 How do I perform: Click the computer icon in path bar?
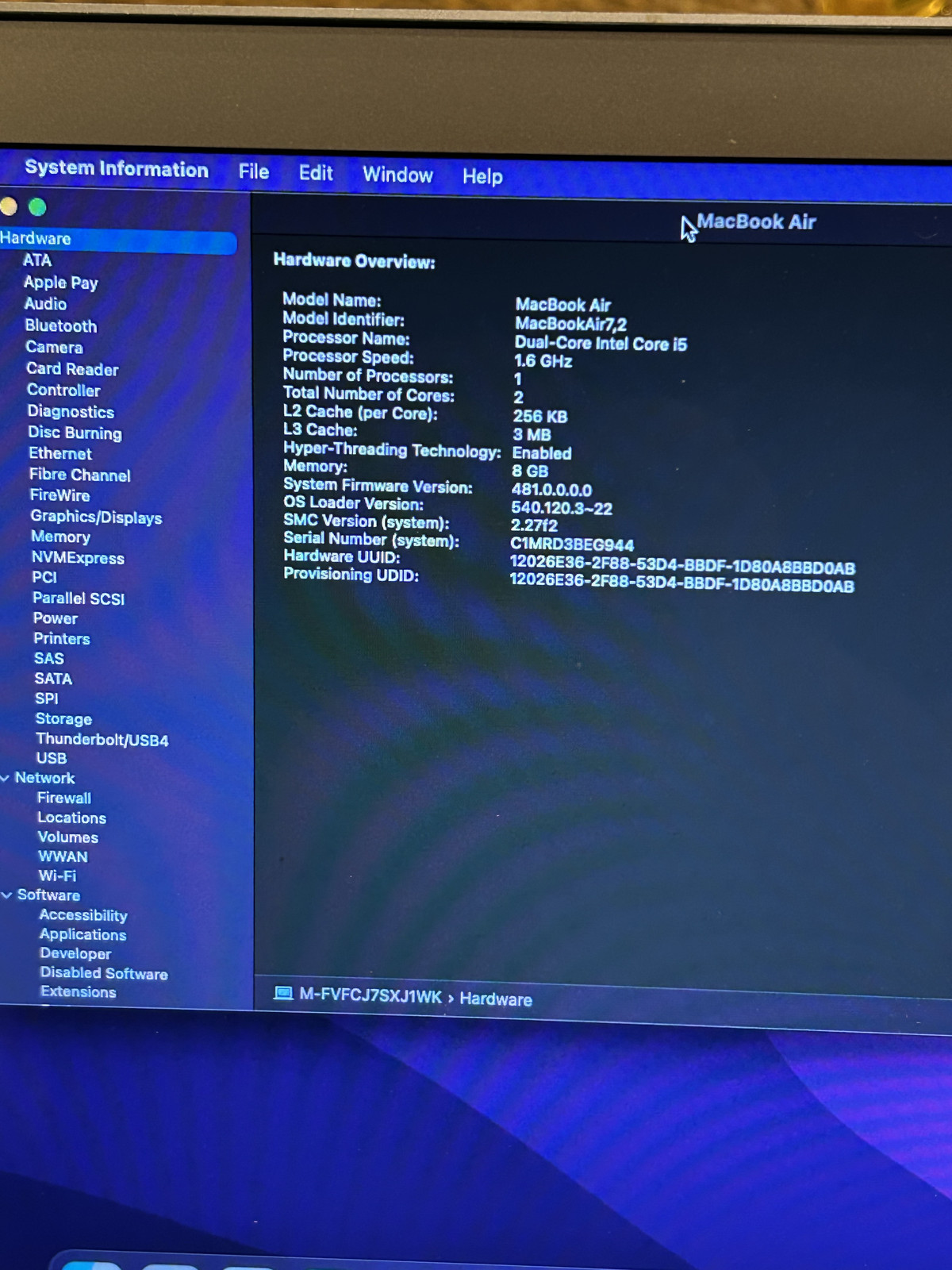coord(283,994)
